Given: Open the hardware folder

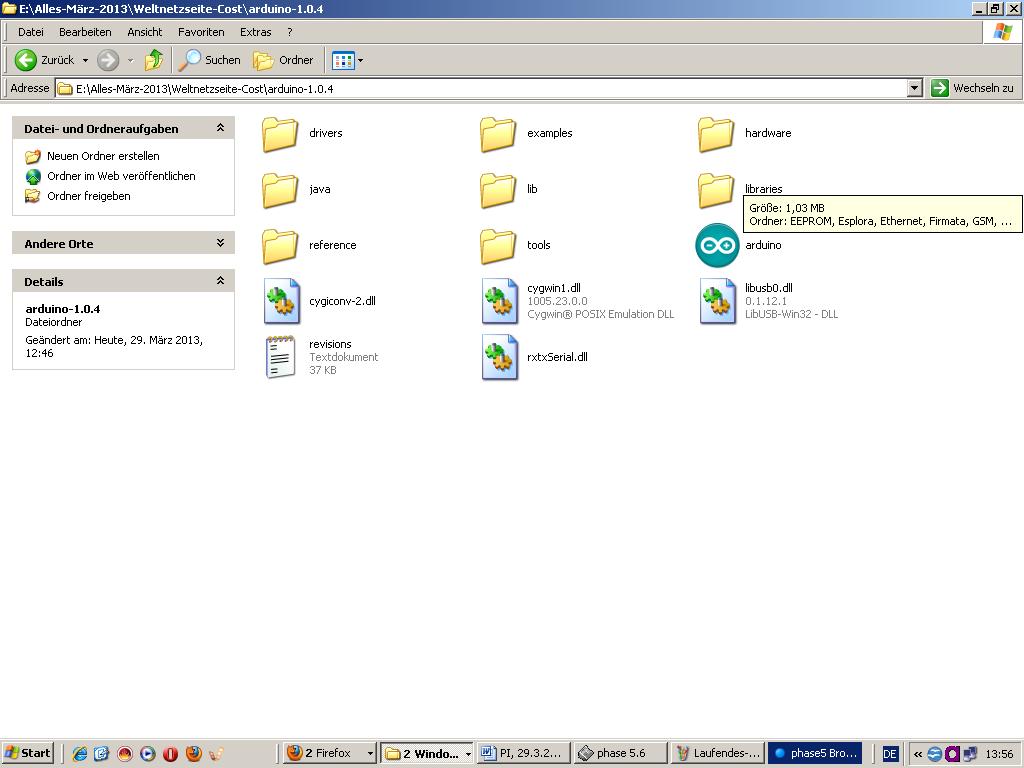Looking at the screenshot, I should 744,133.
